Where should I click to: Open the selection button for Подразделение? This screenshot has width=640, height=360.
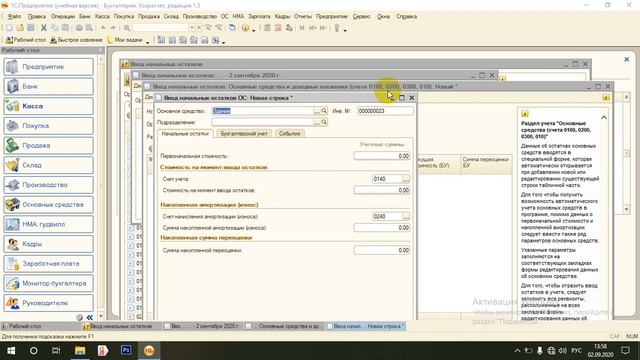click(317, 122)
